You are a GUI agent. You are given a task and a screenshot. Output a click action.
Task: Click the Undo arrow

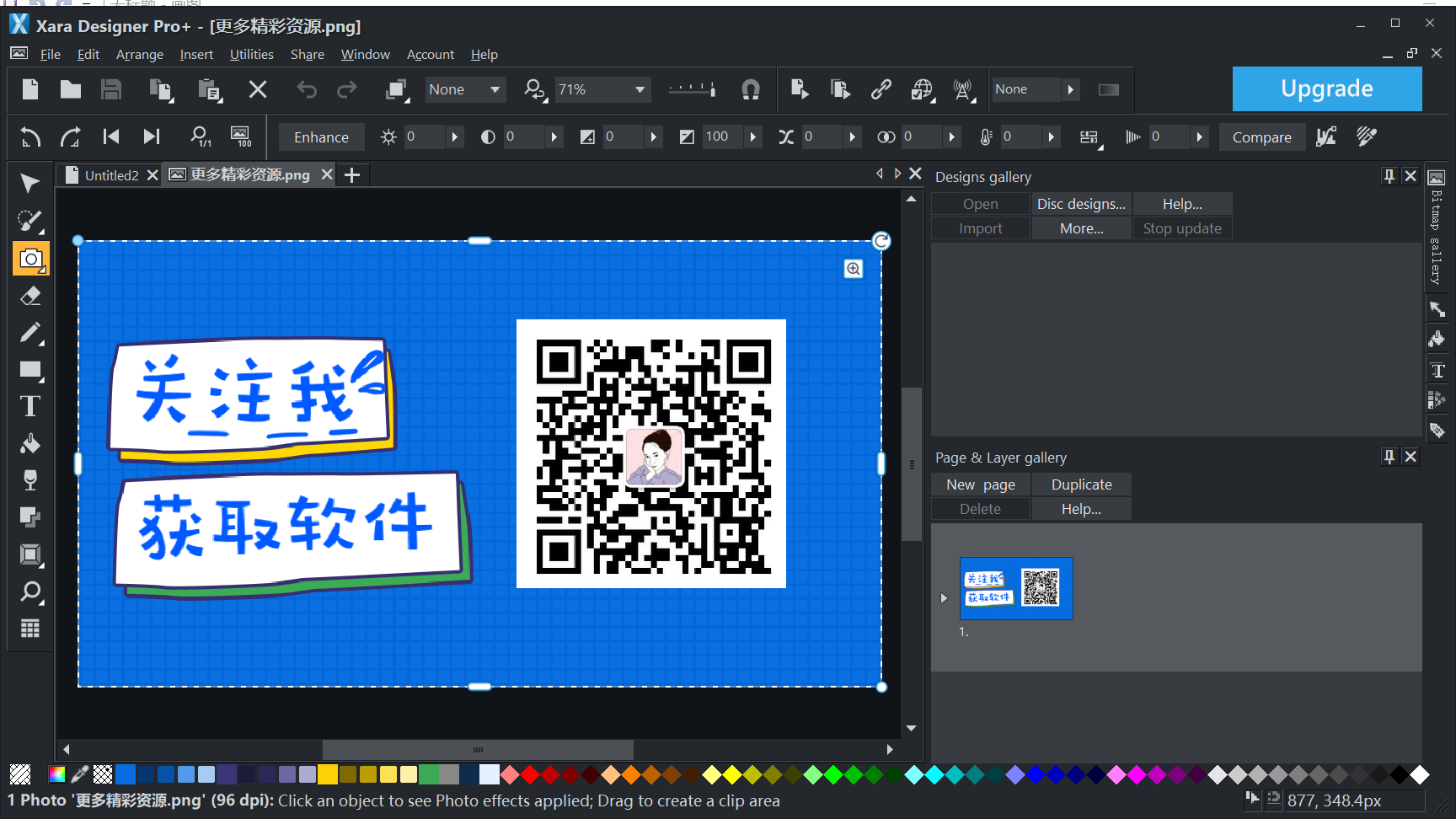point(307,89)
